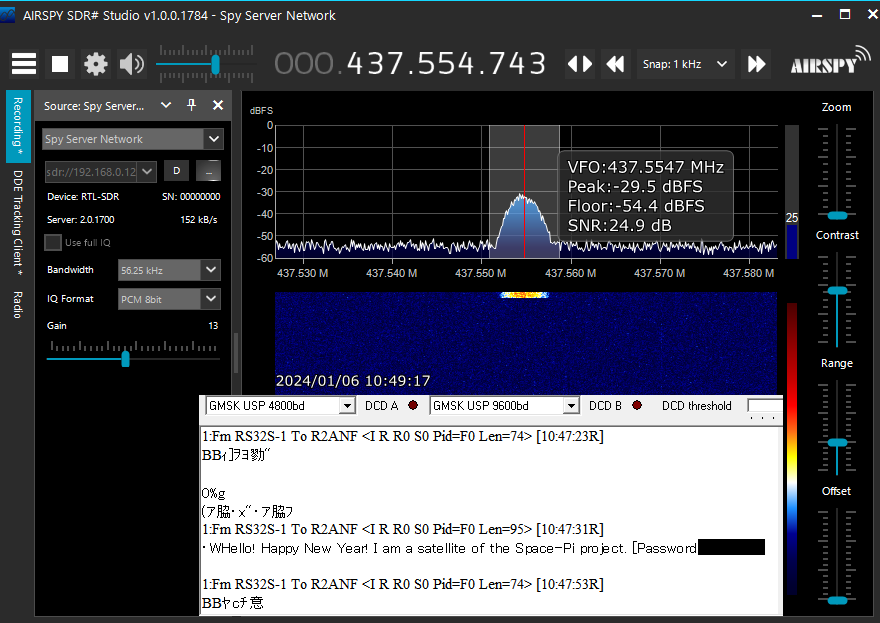The height and width of the screenshot is (623, 880).
Task: Stop the radio with the square button
Action: [x=59, y=64]
